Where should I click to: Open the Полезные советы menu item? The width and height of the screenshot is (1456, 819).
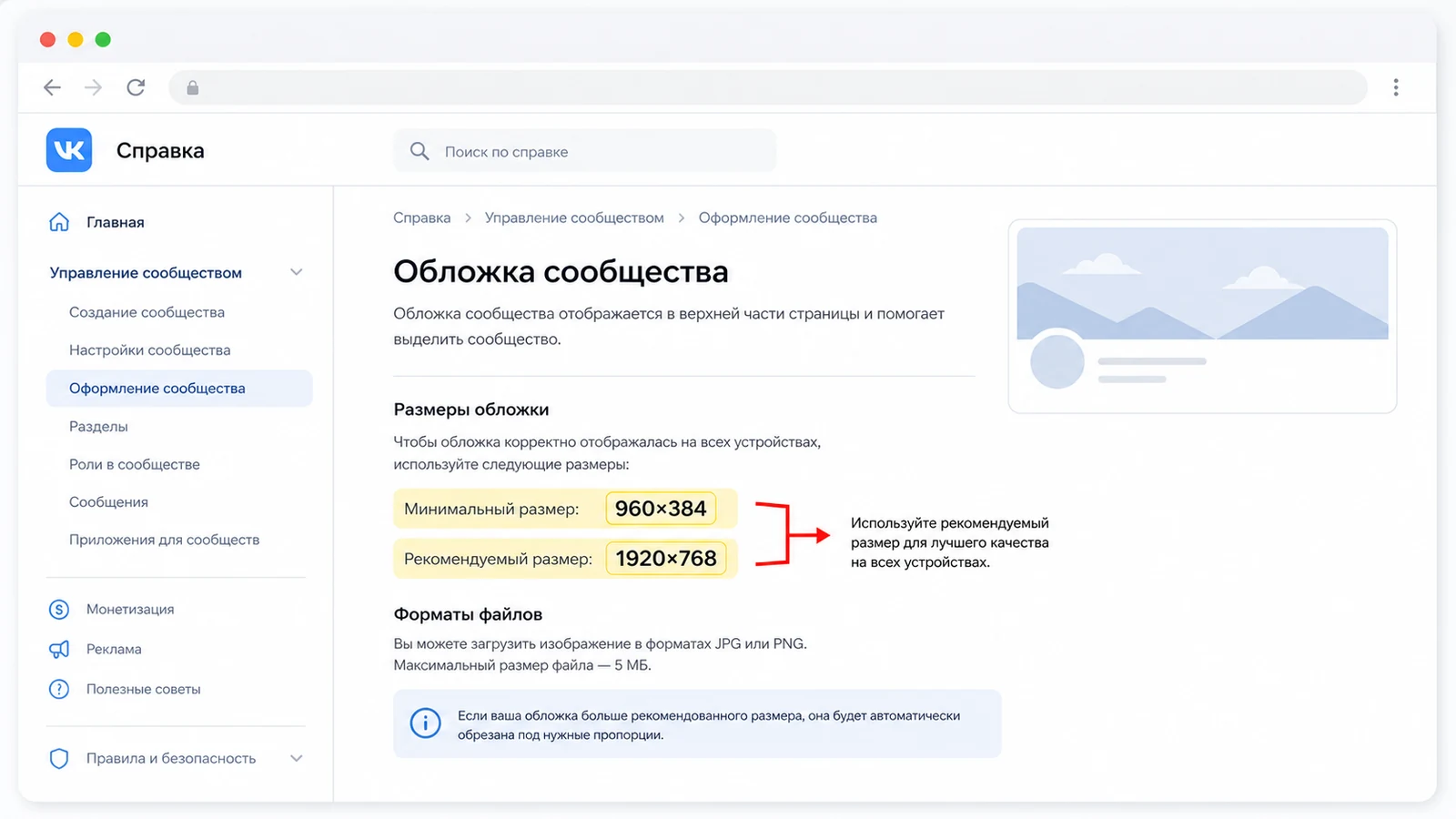coord(144,689)
